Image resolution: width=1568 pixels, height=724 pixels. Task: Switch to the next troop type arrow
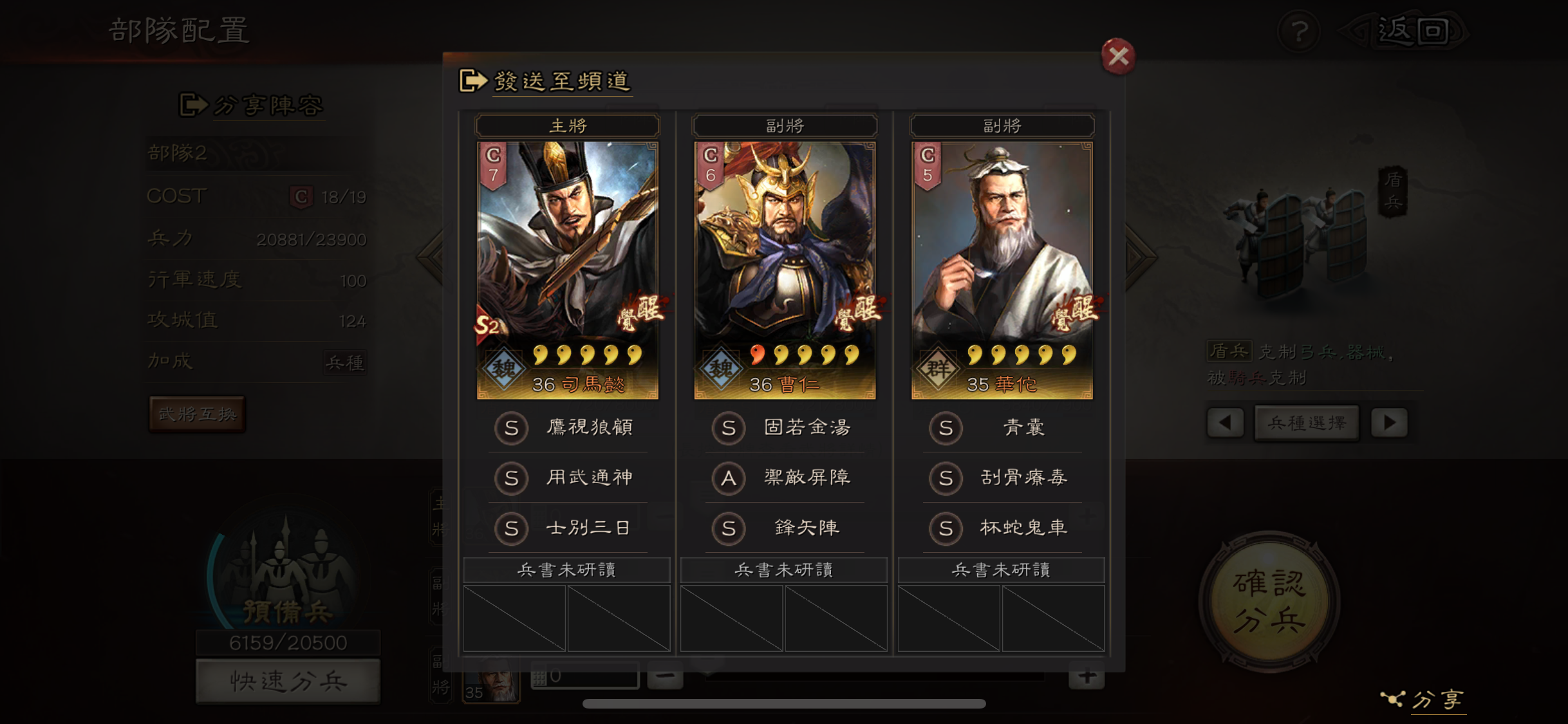[1389, 423]
